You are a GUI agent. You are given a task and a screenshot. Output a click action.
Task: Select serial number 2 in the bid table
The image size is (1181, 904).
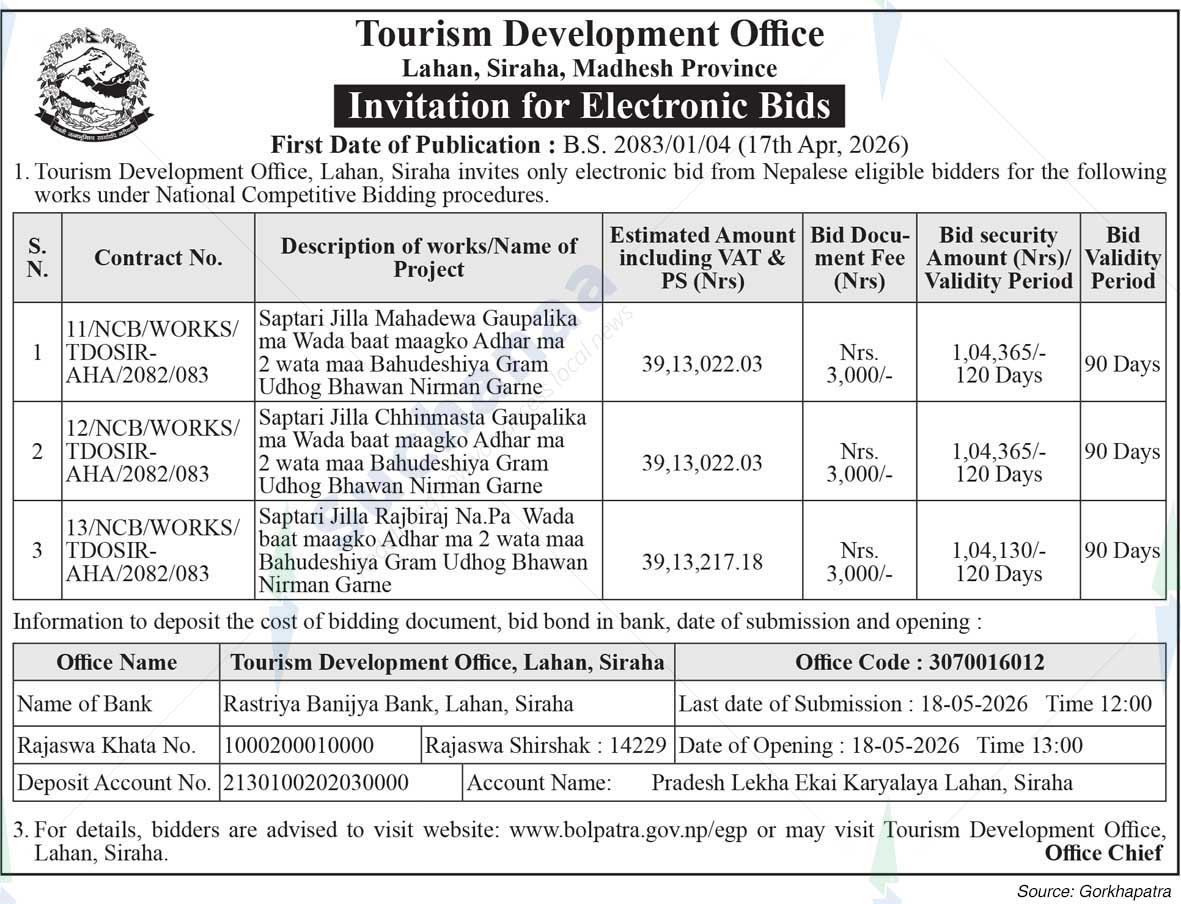pyautogui.click(x=36, y=451)
